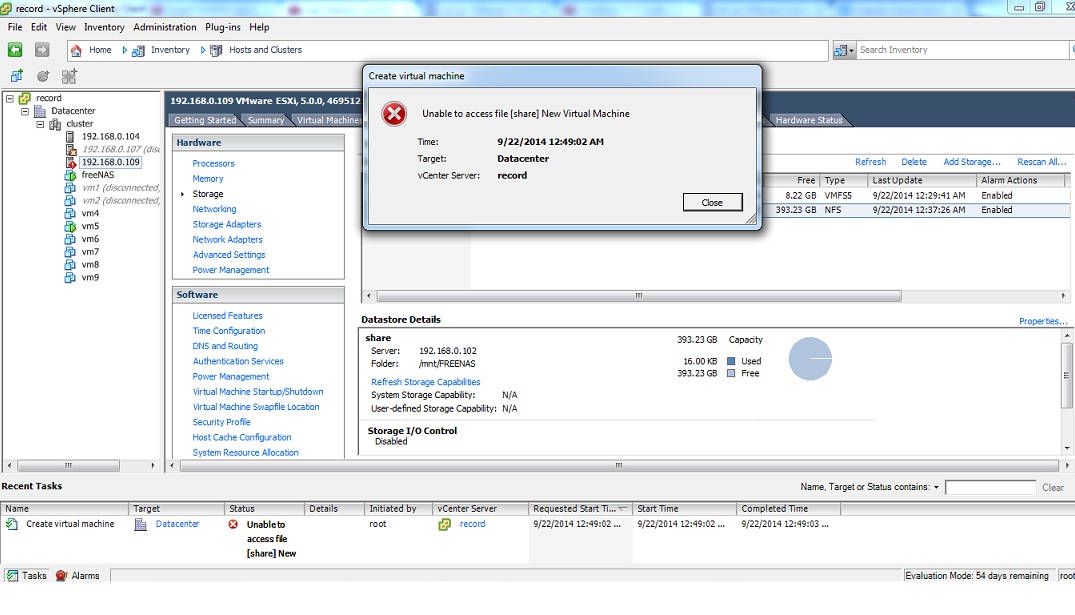This screenshot has height=615, width=1075.
Task: Click the gray squares toolbar icon with plus
Action: click(69, 76)
